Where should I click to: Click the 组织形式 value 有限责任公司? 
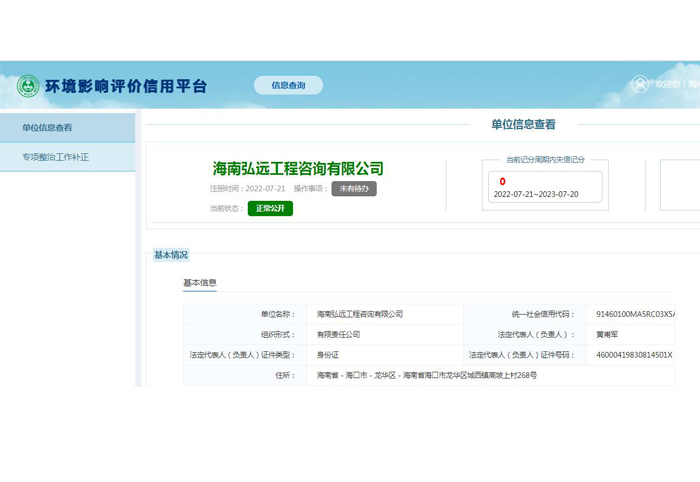tap(338, 335)
